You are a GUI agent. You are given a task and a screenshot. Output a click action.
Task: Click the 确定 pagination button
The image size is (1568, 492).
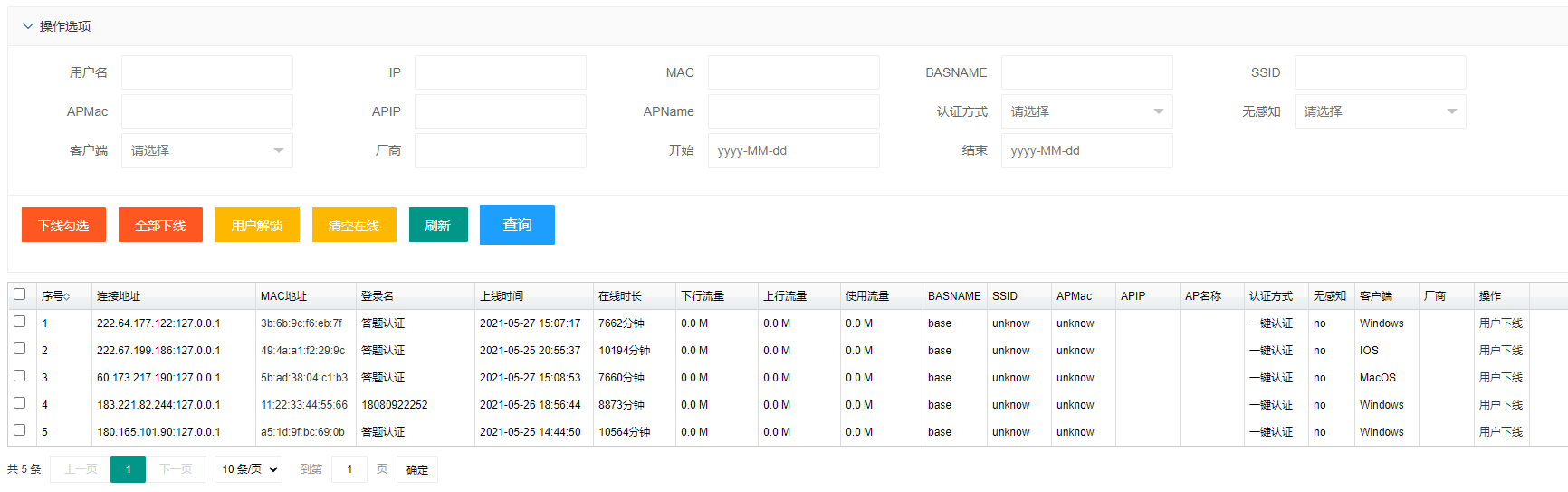(x=417, y=469)
